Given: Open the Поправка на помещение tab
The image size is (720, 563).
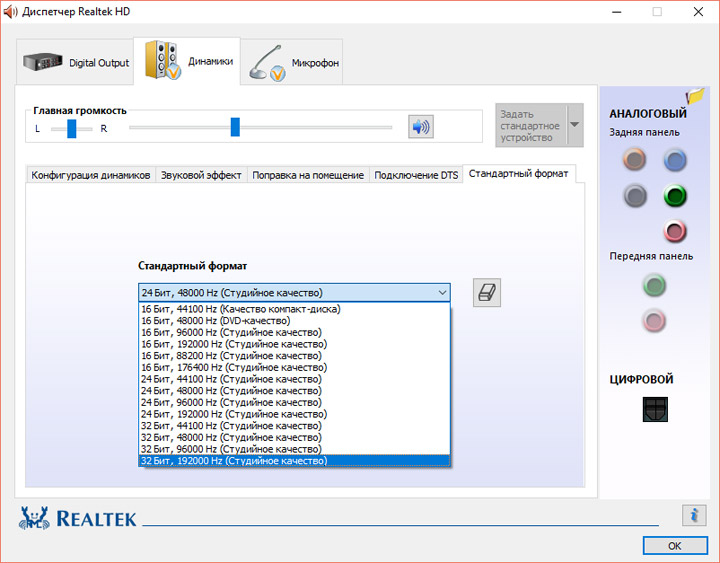Looking at the screenshot, I should (x=308, y=175).
